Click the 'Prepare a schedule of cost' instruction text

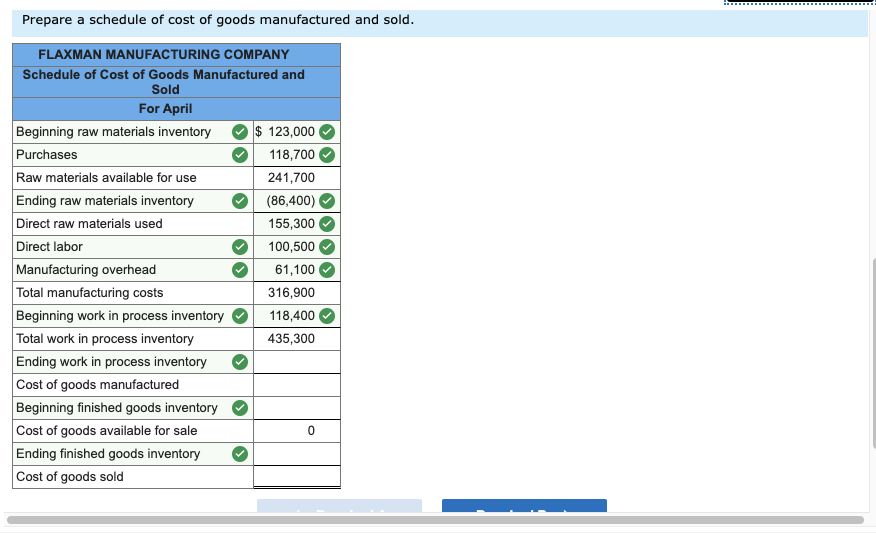(x=218, y=20)
